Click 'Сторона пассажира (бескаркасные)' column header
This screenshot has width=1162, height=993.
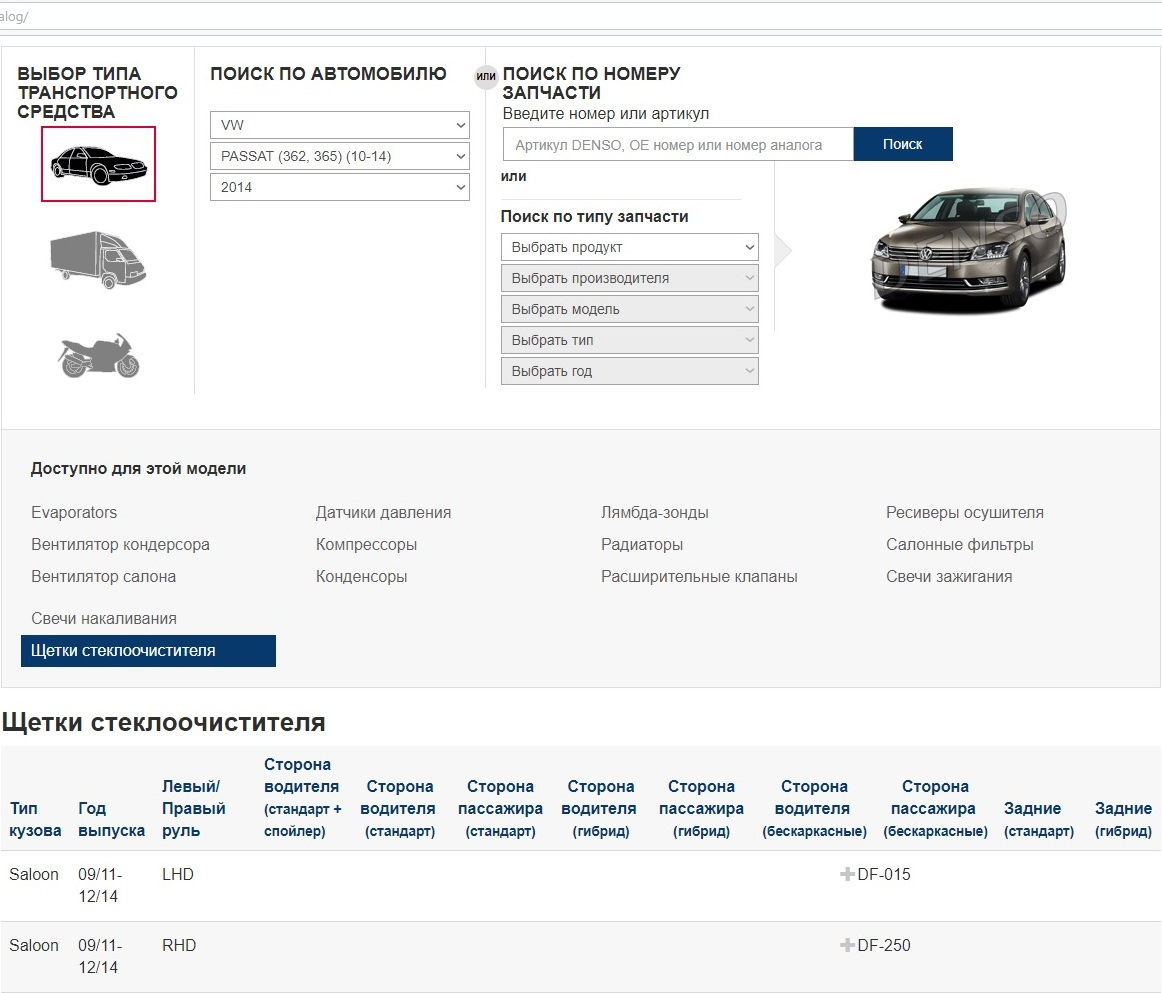(x=935, y=808)
